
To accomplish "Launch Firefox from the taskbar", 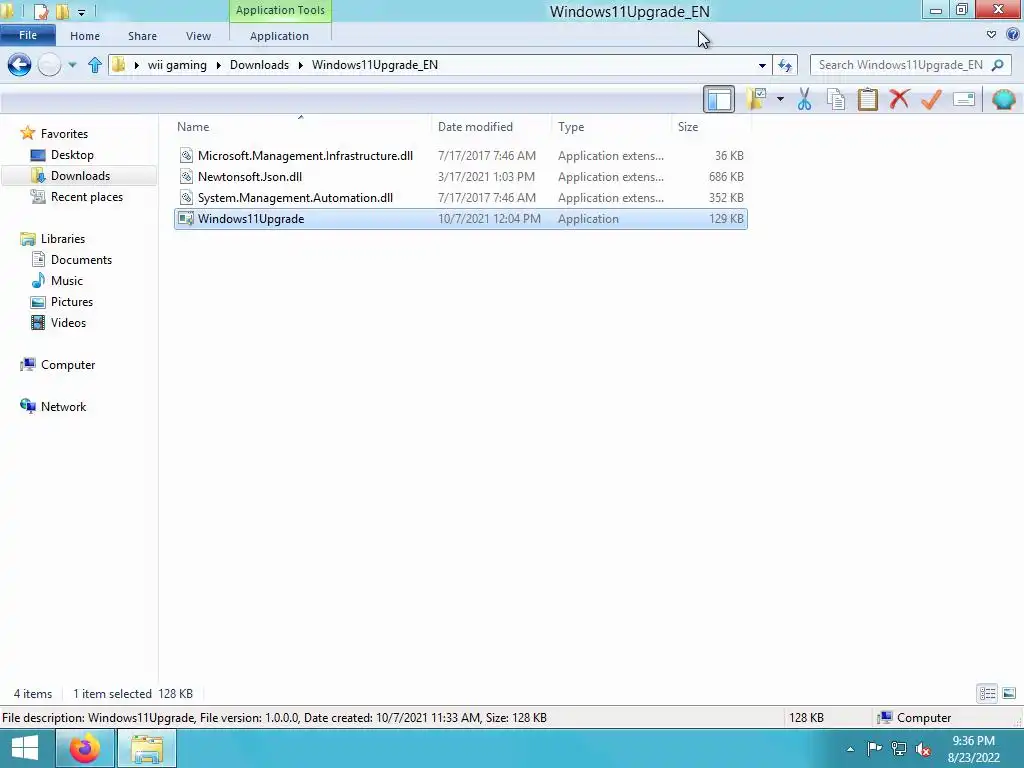I will [x=85, y=748].
